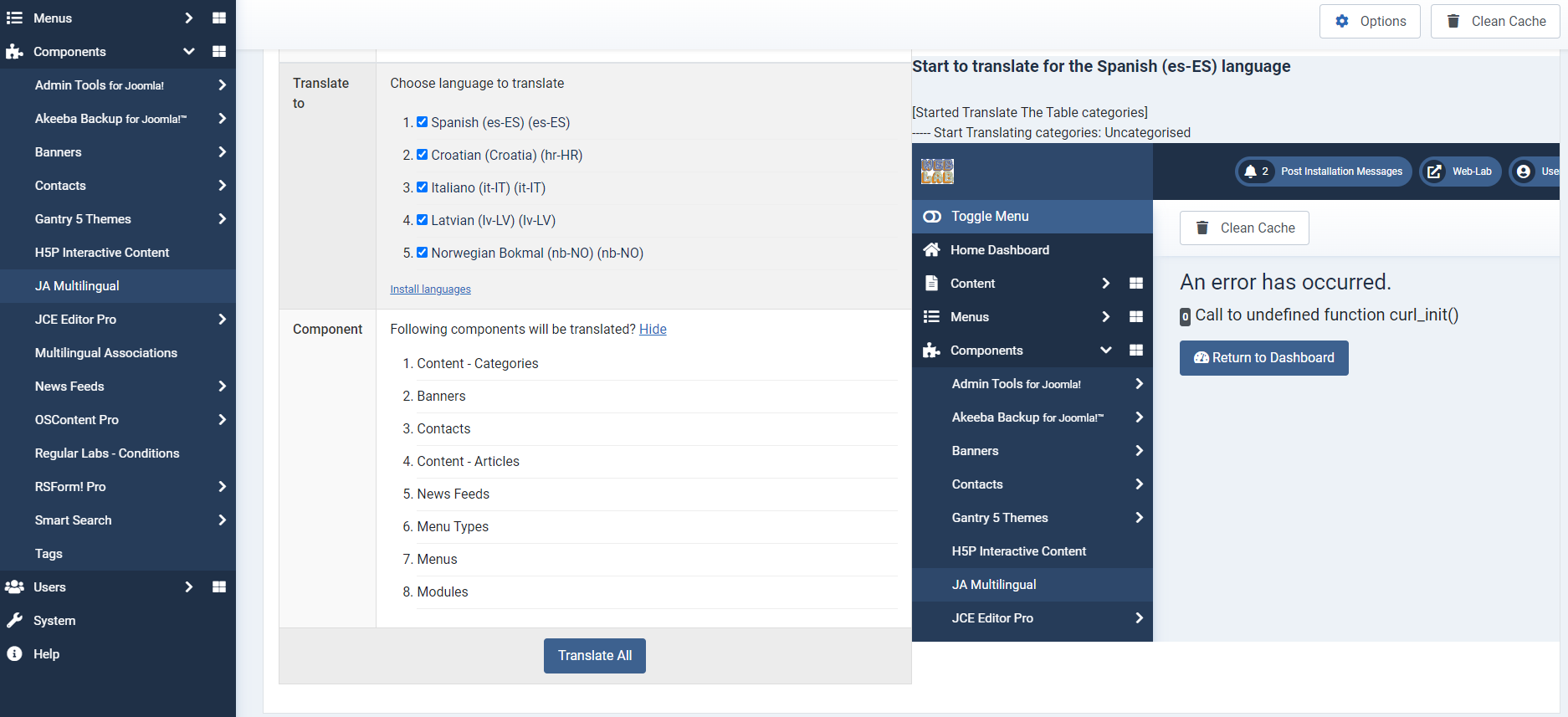1568x717 pixels.
Task: Expand the Admin Tools for Joomla submenu in left sidebar
Action: click(x=222, y=85)
